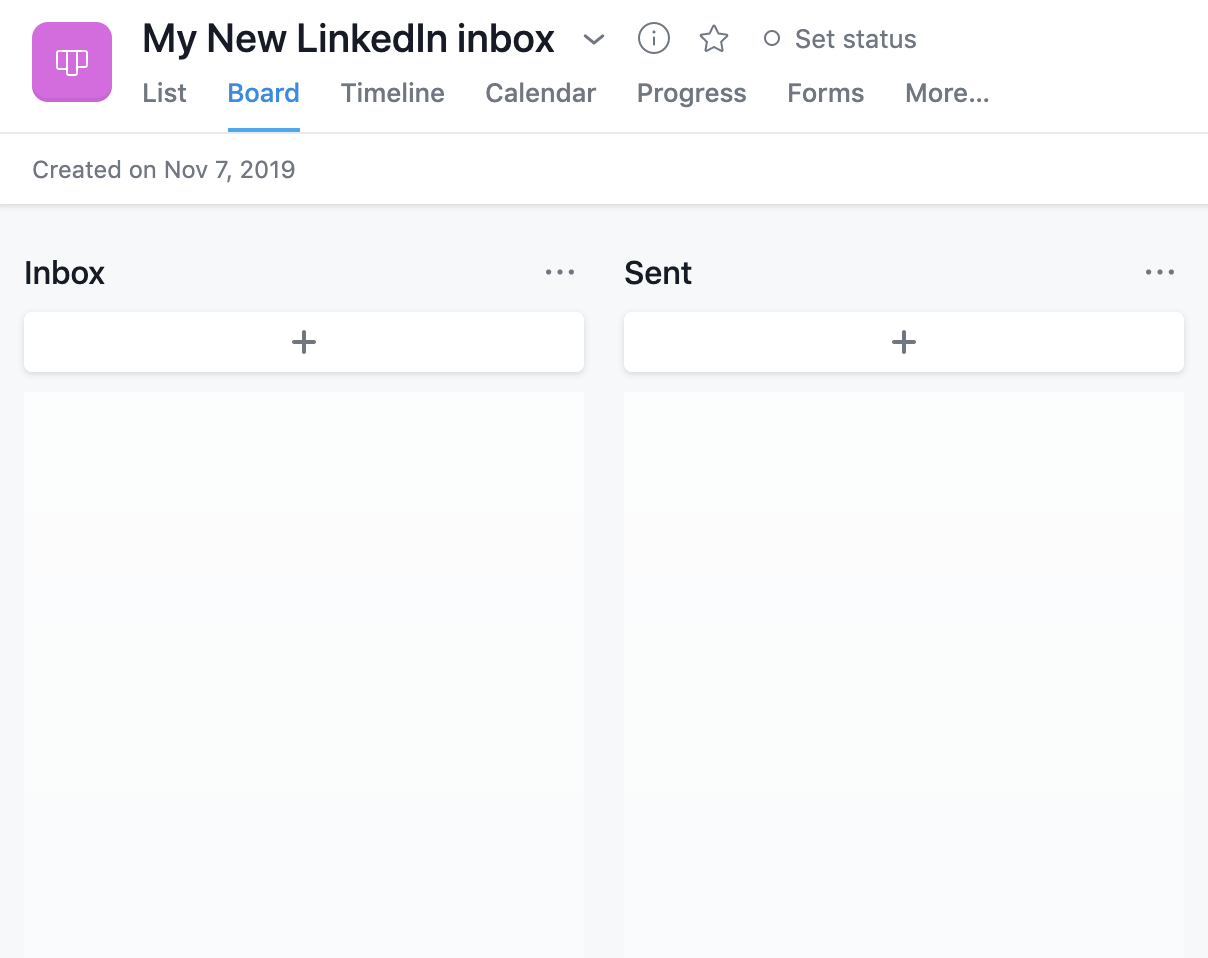Select the Board tab
Screen dimensions: 1208x958
[x=264, y=93]
